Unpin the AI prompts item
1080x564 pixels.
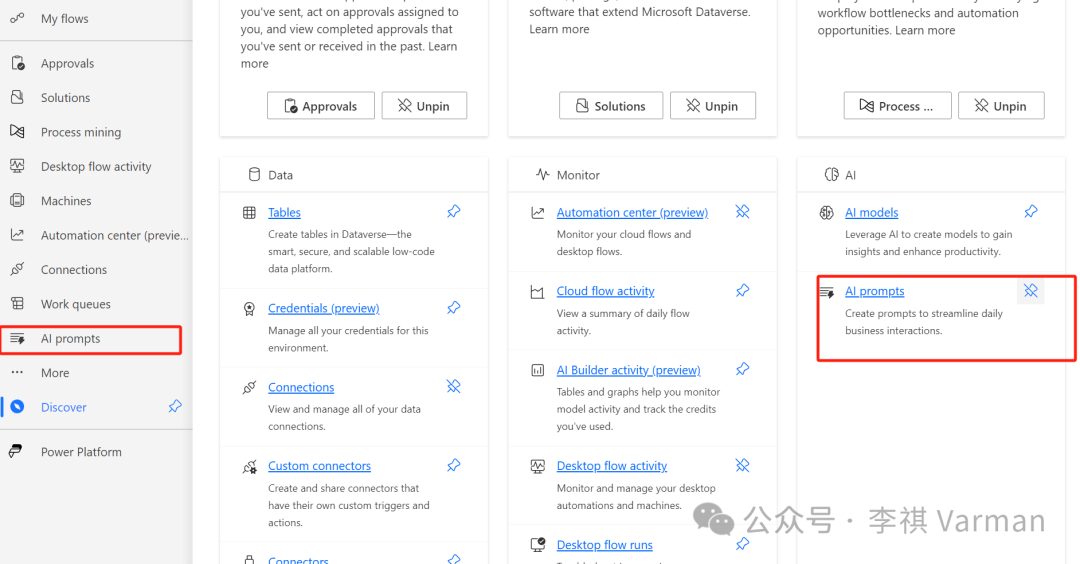point(1030,291)
